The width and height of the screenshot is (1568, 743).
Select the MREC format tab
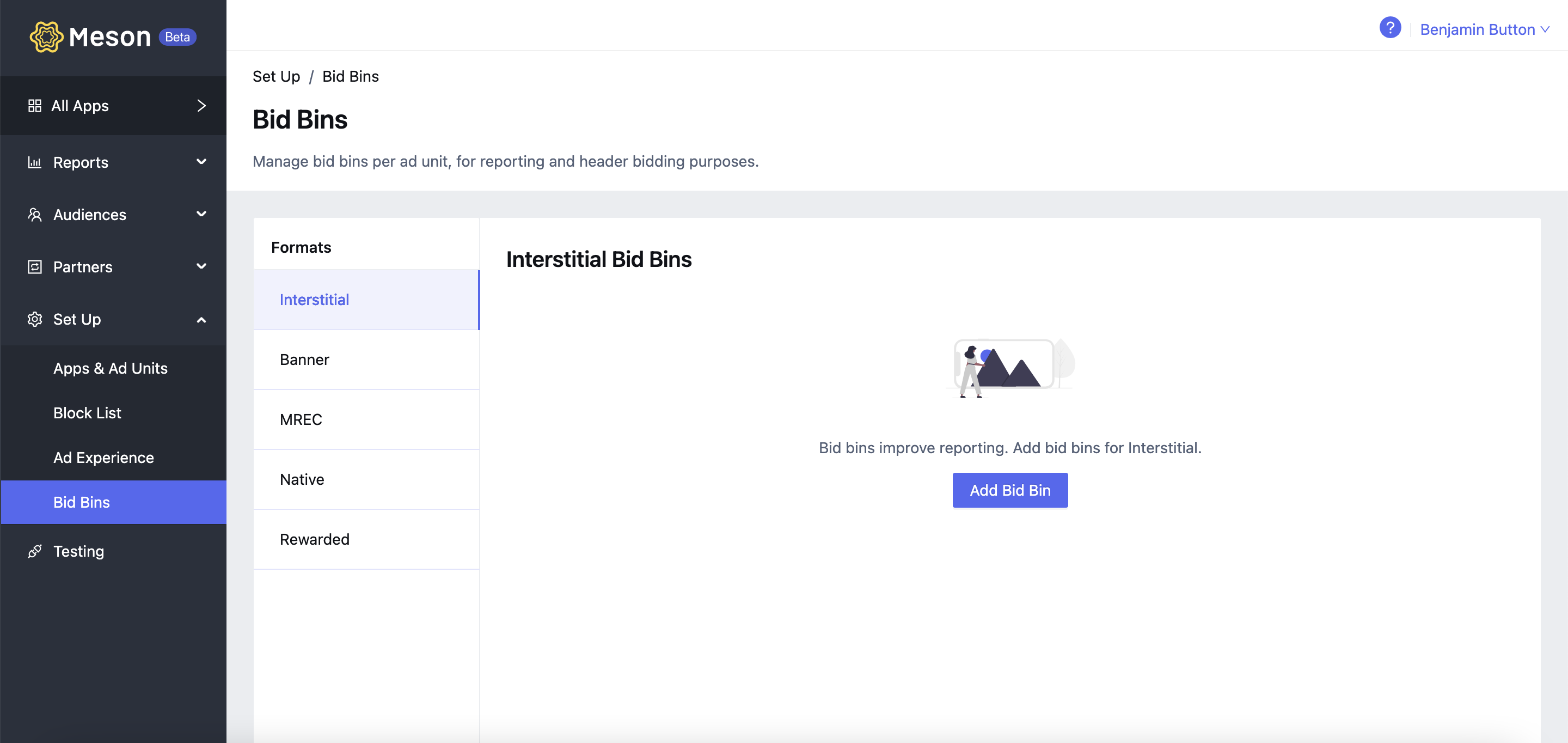(x=366, y=419)
